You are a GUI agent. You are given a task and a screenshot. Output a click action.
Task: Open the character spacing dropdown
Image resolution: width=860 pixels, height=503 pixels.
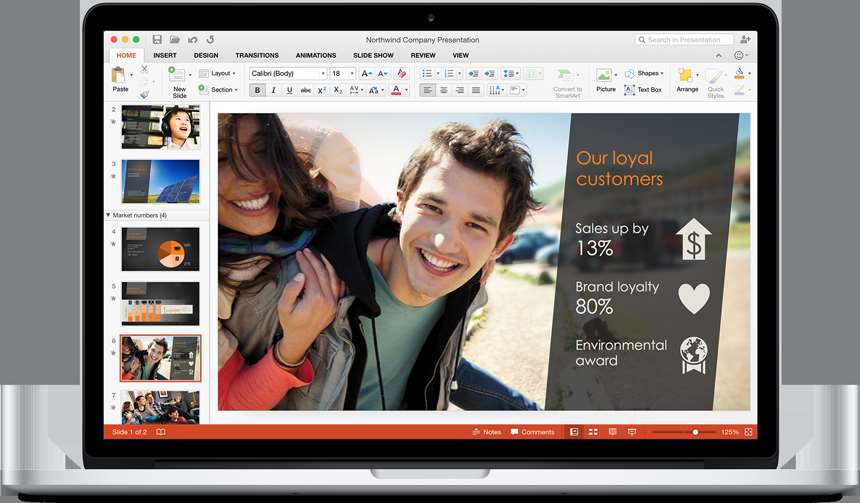point(356,91)
